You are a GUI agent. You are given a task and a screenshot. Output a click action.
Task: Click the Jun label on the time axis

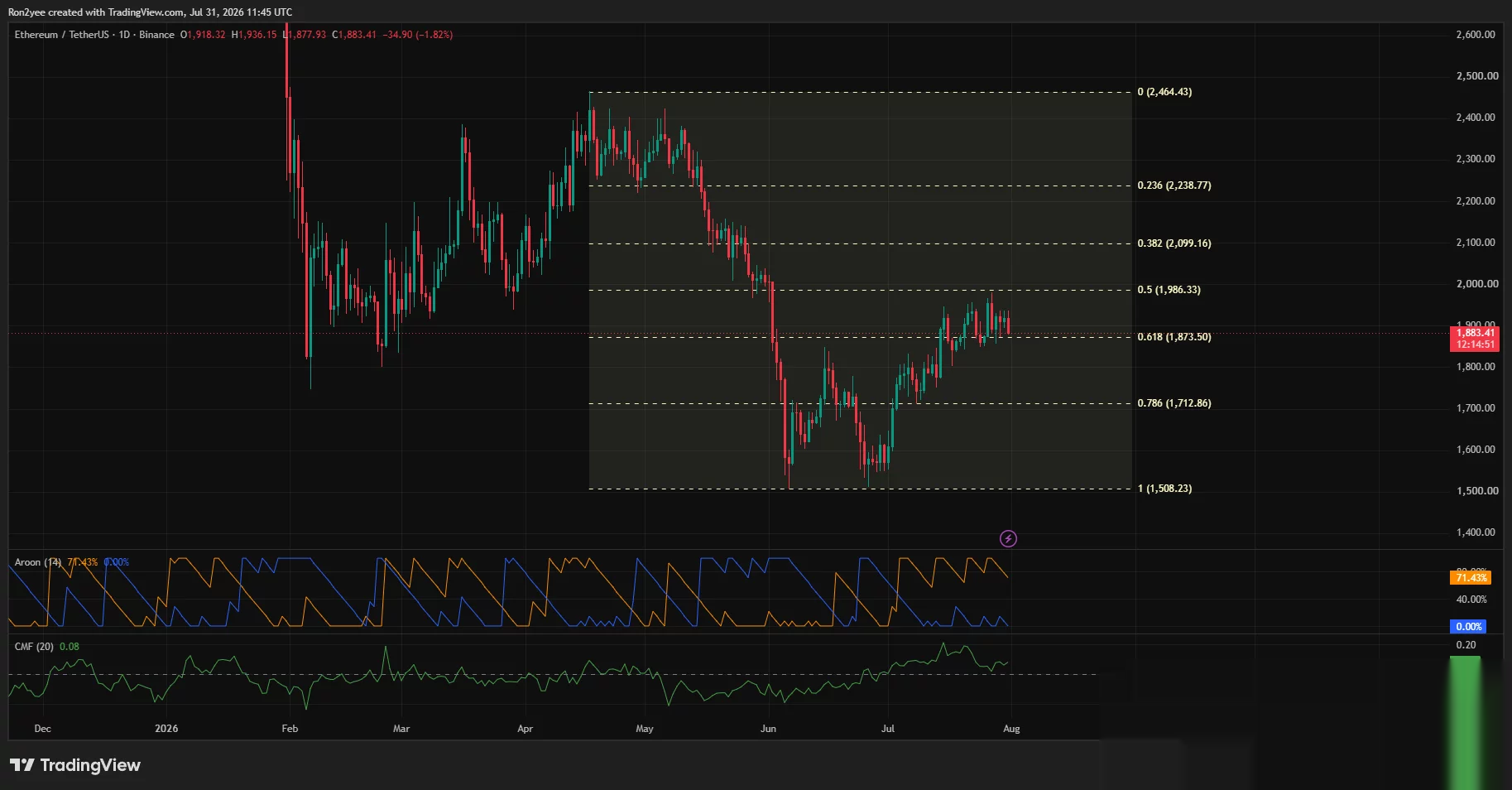pos(768,729)
